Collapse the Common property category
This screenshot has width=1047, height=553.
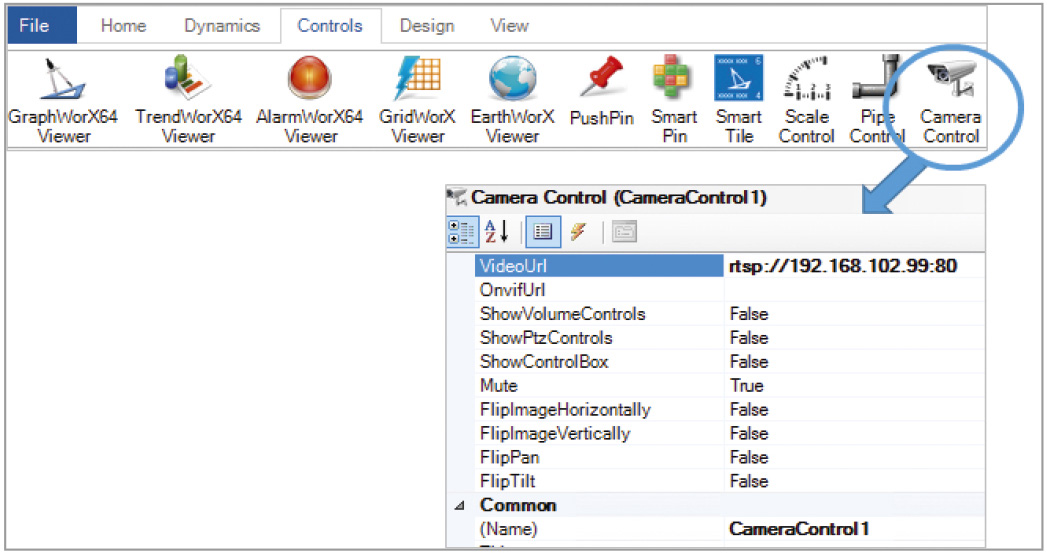(460, 506)
